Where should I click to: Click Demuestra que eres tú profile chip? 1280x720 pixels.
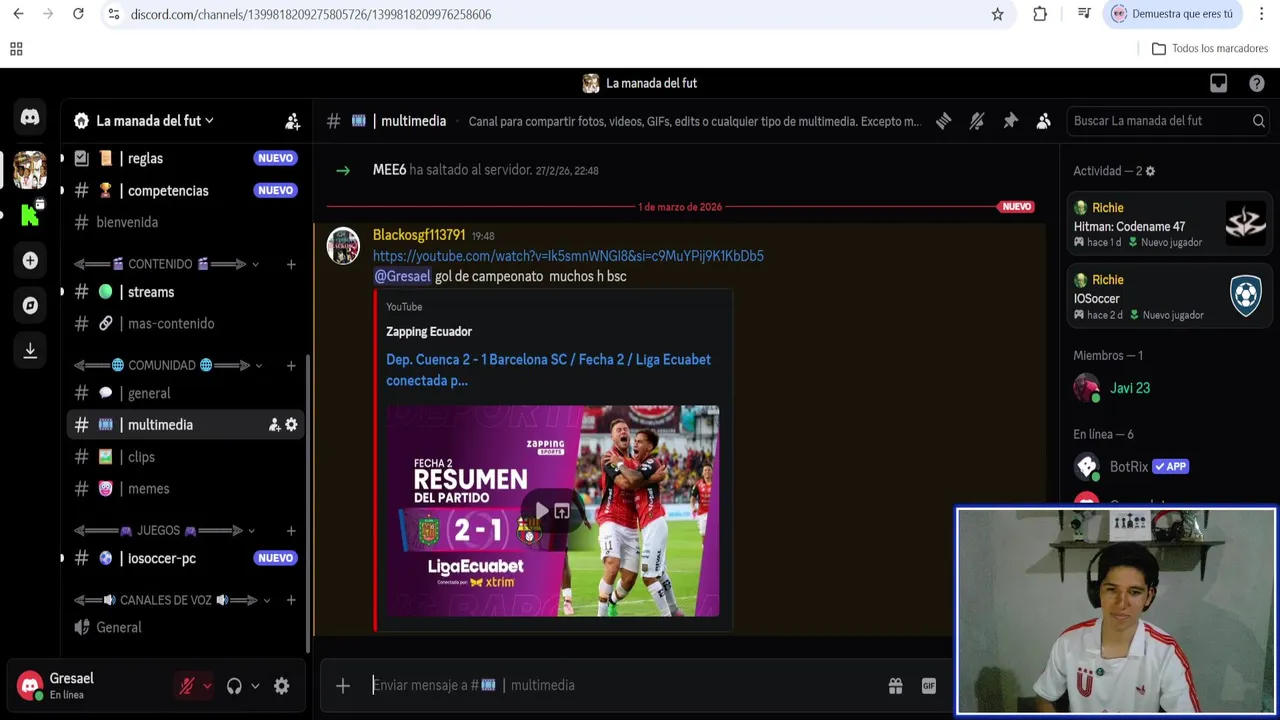[x=1172, y=14]
